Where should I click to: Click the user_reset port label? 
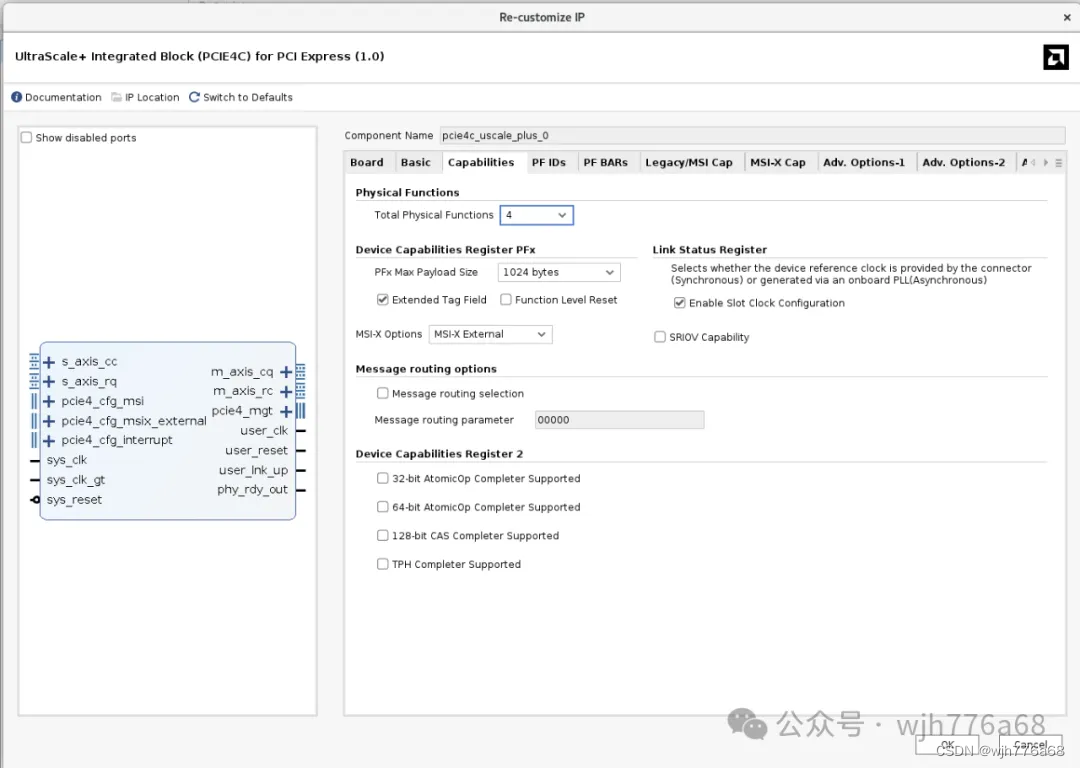coord(256,450)
